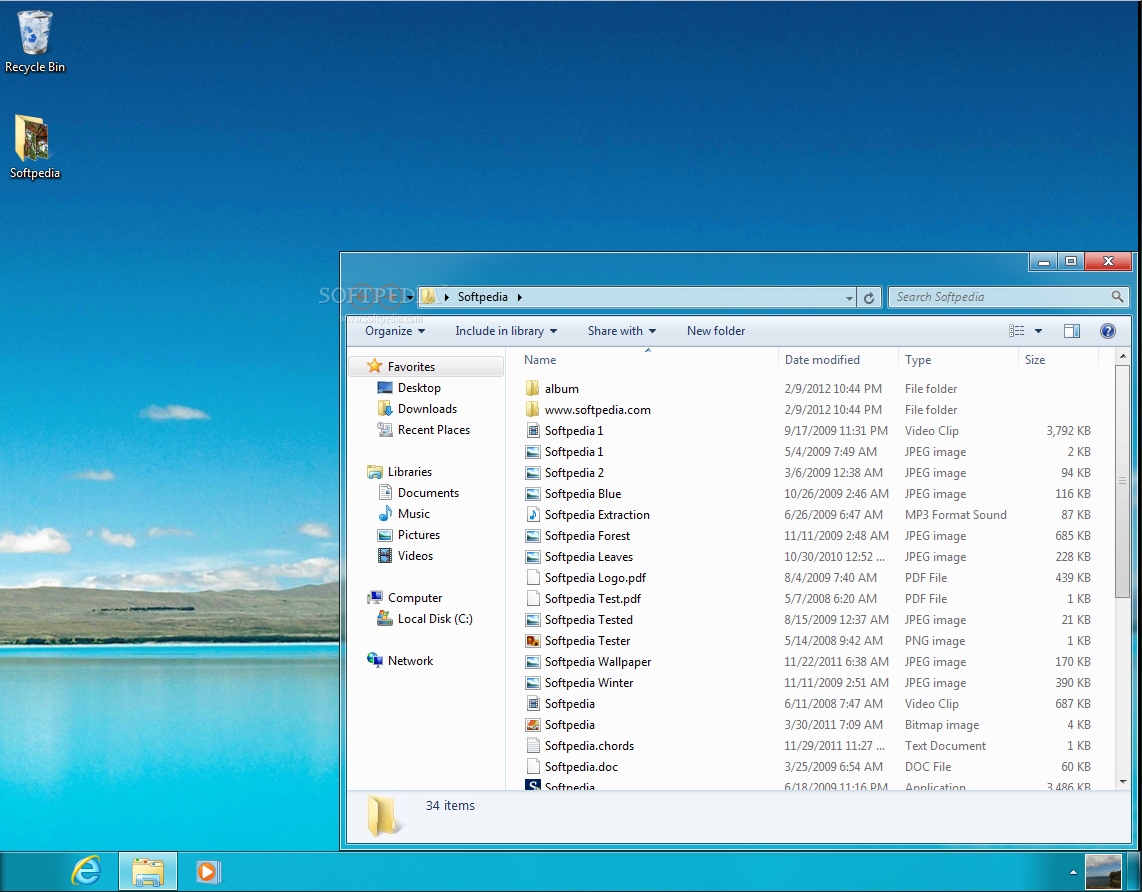This screenshot has width=1142, height=892.
Task: Select the 687 KB Softpedia video clip
Action: pos(570,704)
